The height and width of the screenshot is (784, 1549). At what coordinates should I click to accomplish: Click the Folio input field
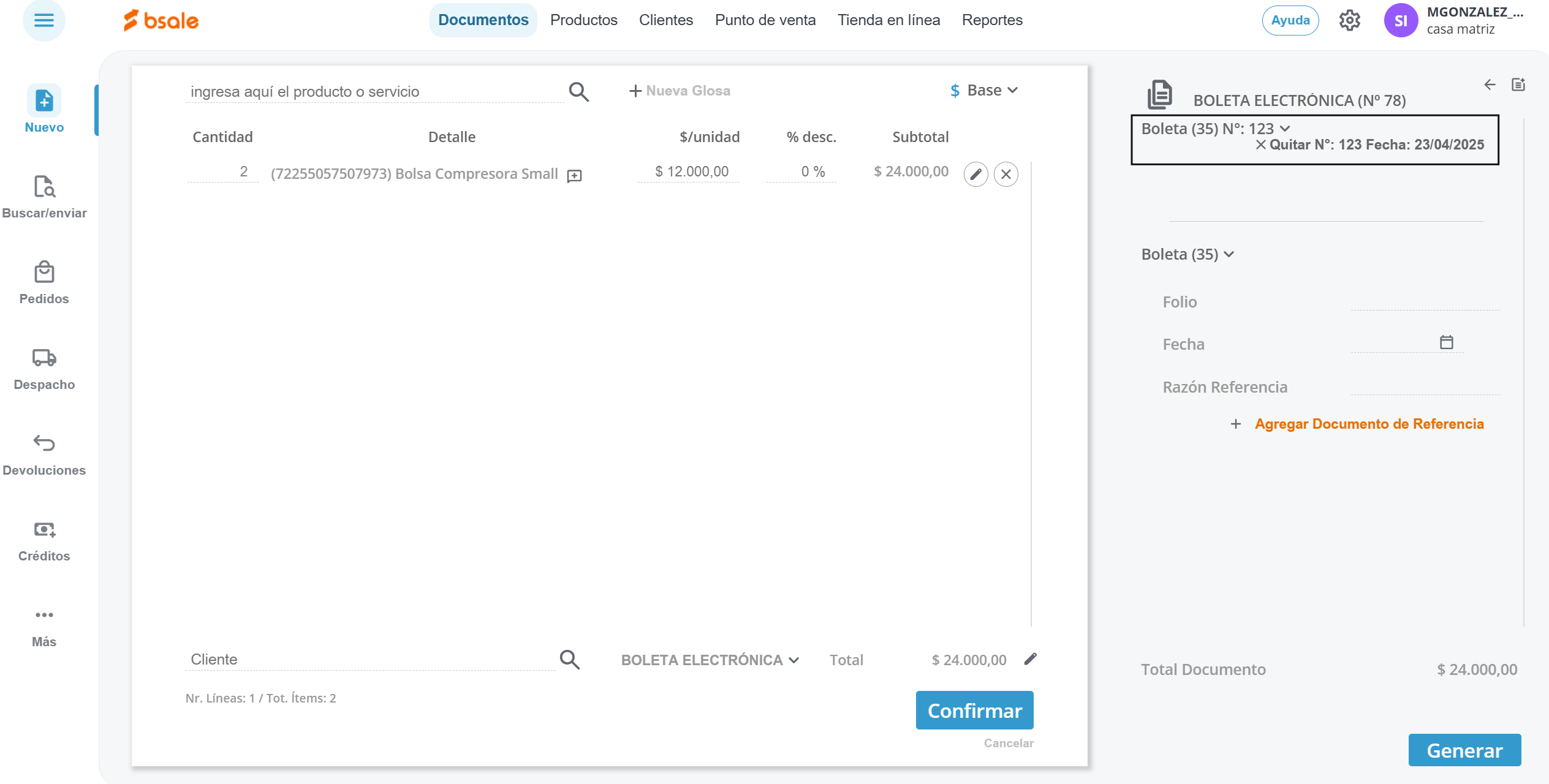[1424, 302]
